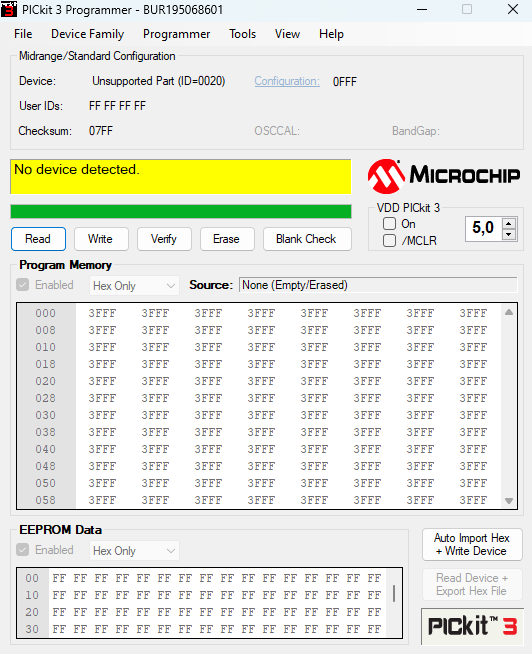This screenshot has height=654, width=532.
Task: Click the 'No device detected.' status box
Action: click(181, 177)
